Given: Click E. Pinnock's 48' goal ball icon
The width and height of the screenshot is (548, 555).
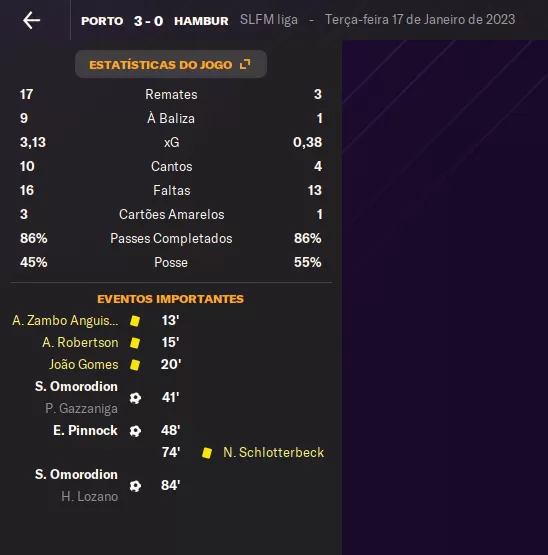Looking at the screenshot, I should pyautogui.click(x=135, y=431).
